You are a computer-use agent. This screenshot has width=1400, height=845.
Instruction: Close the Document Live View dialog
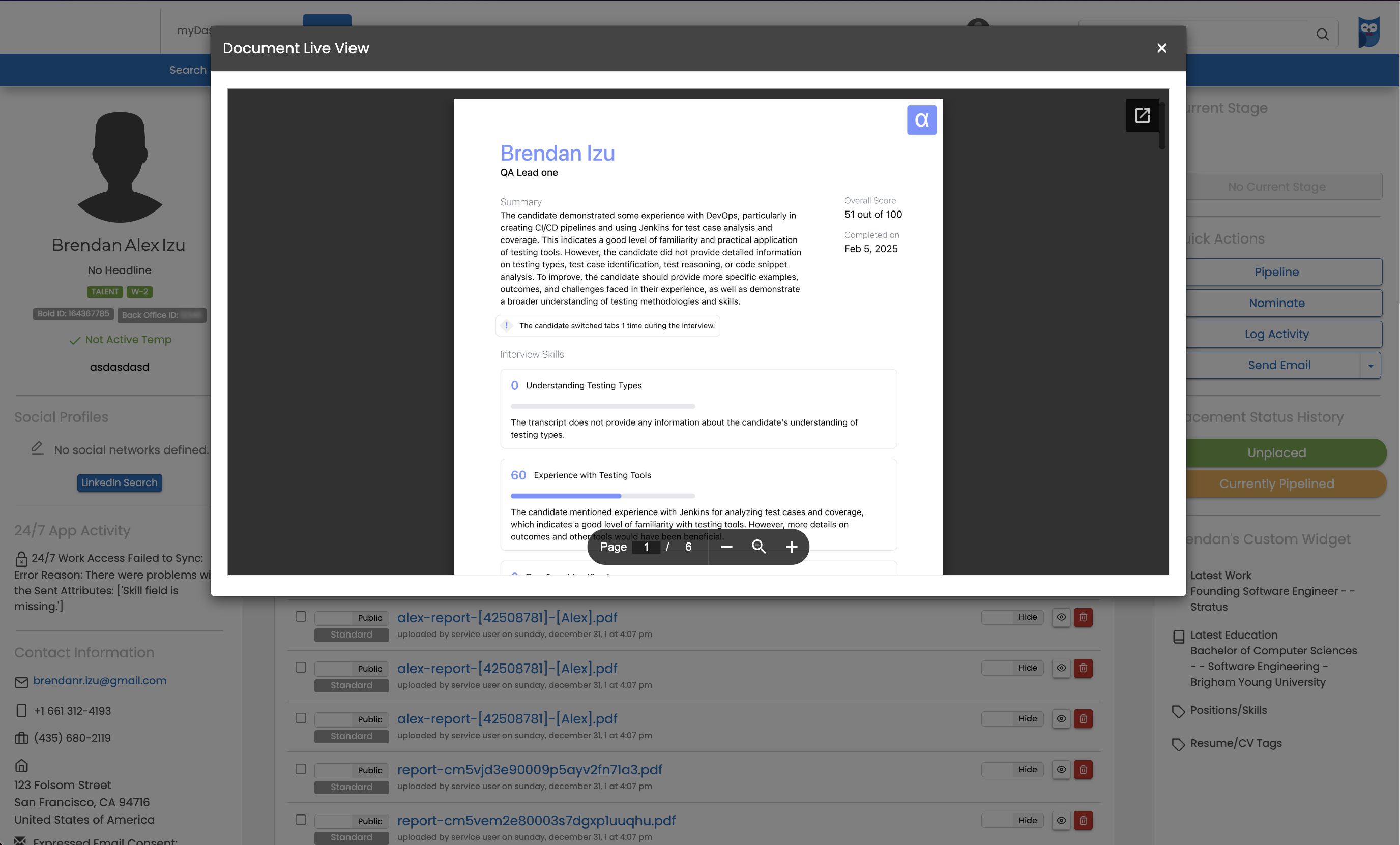coord(1161,48)
